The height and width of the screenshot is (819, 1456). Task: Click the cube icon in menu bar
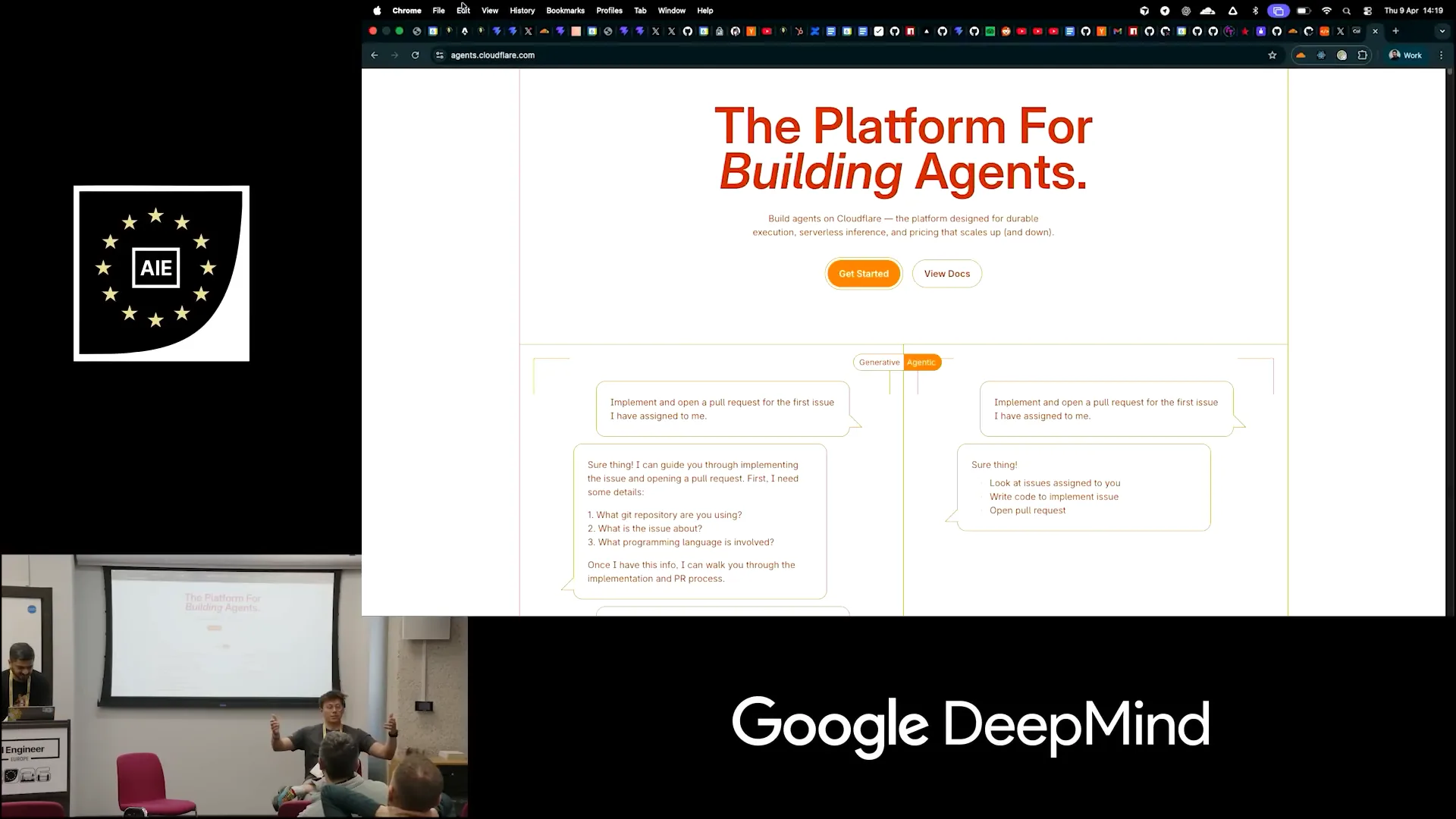(x=1144, y=11)
